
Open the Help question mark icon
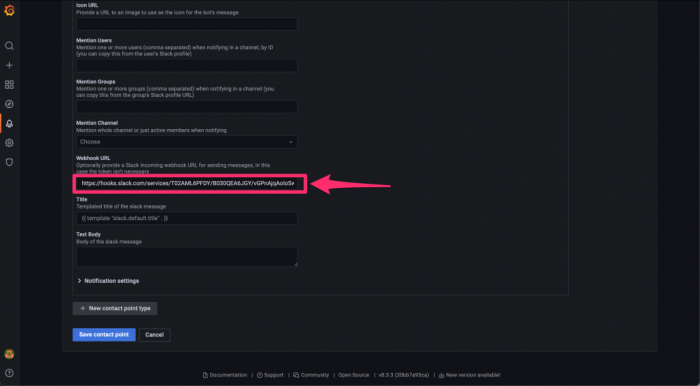click(9, 373)
